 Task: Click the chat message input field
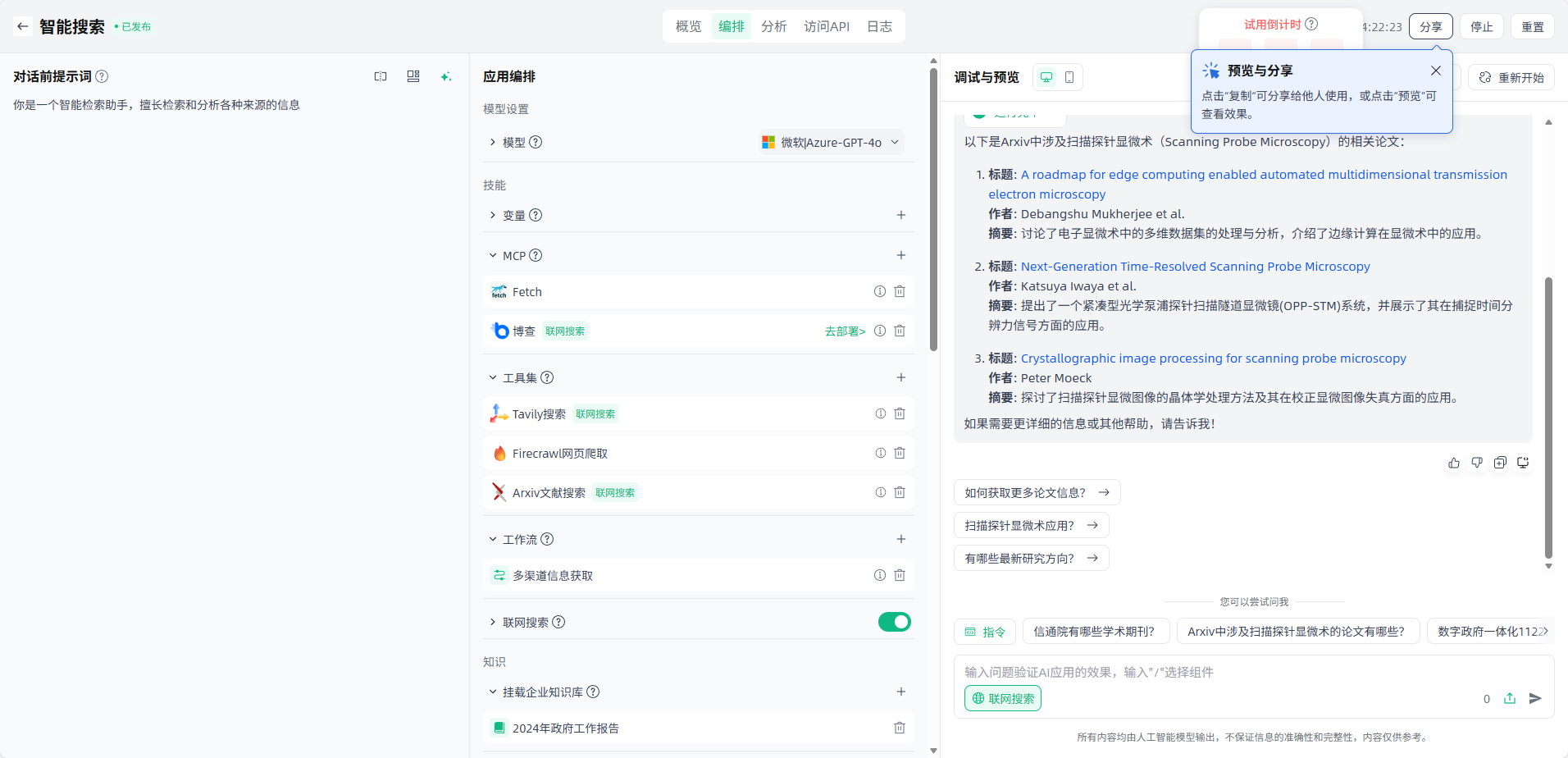[1214, 672]
